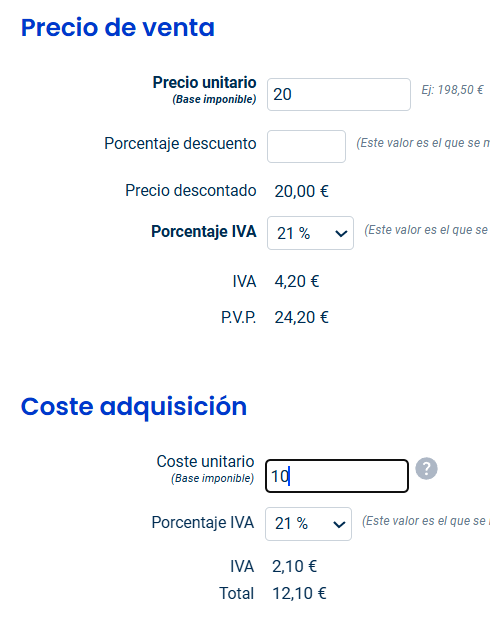Click the help question mark beside Coste unitario

pyautogui.click(x=427, y=469)
